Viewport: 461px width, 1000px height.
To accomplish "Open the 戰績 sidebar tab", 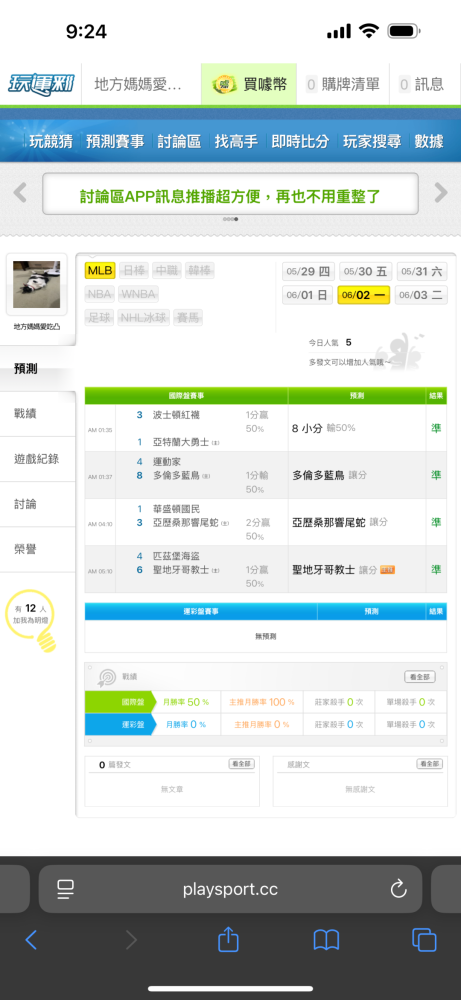I will (38, 414).
